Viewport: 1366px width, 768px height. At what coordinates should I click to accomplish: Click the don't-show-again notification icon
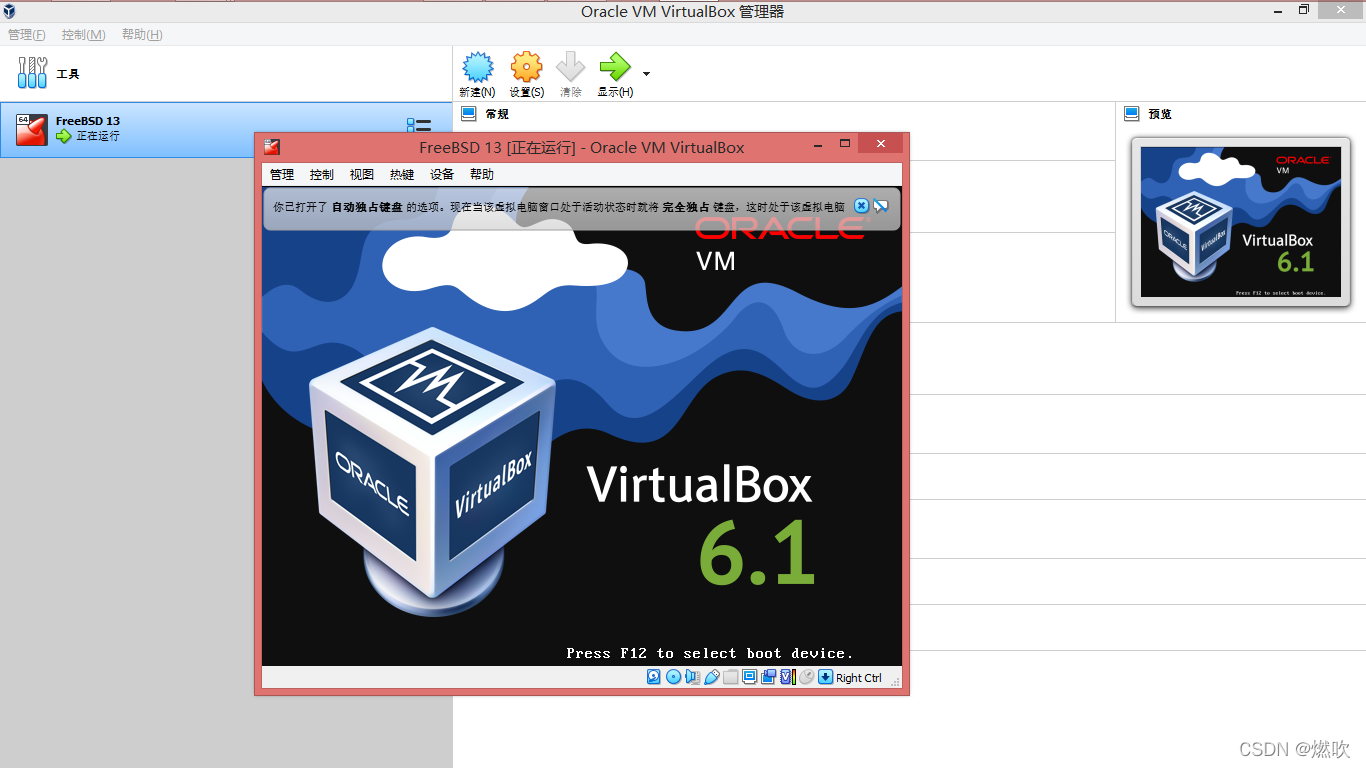coord(881,206)
